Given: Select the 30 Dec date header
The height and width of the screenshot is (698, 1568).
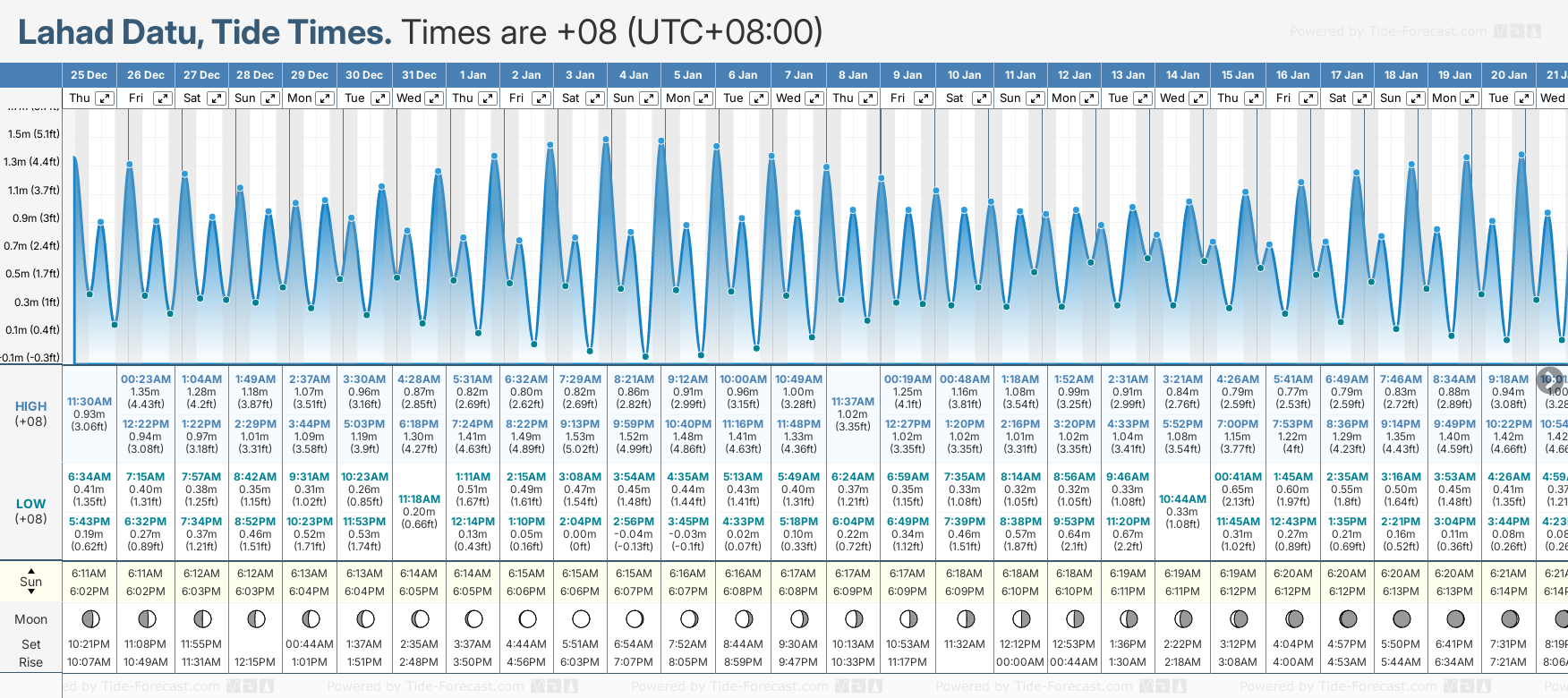Looking at the screenshot, I should pyautogui.click(x=364, y=75).
